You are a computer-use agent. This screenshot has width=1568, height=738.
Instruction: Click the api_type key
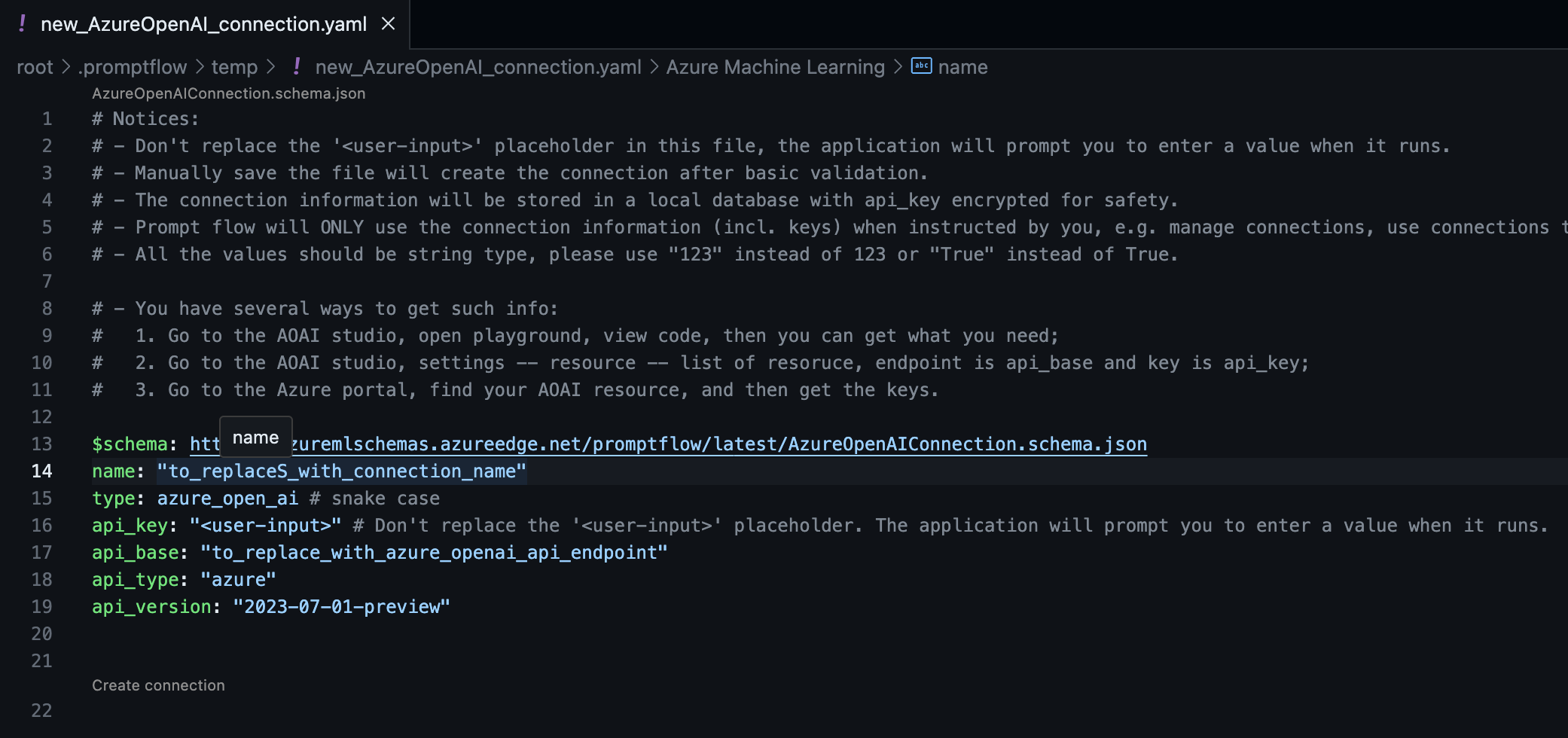(x=135, y=580)
